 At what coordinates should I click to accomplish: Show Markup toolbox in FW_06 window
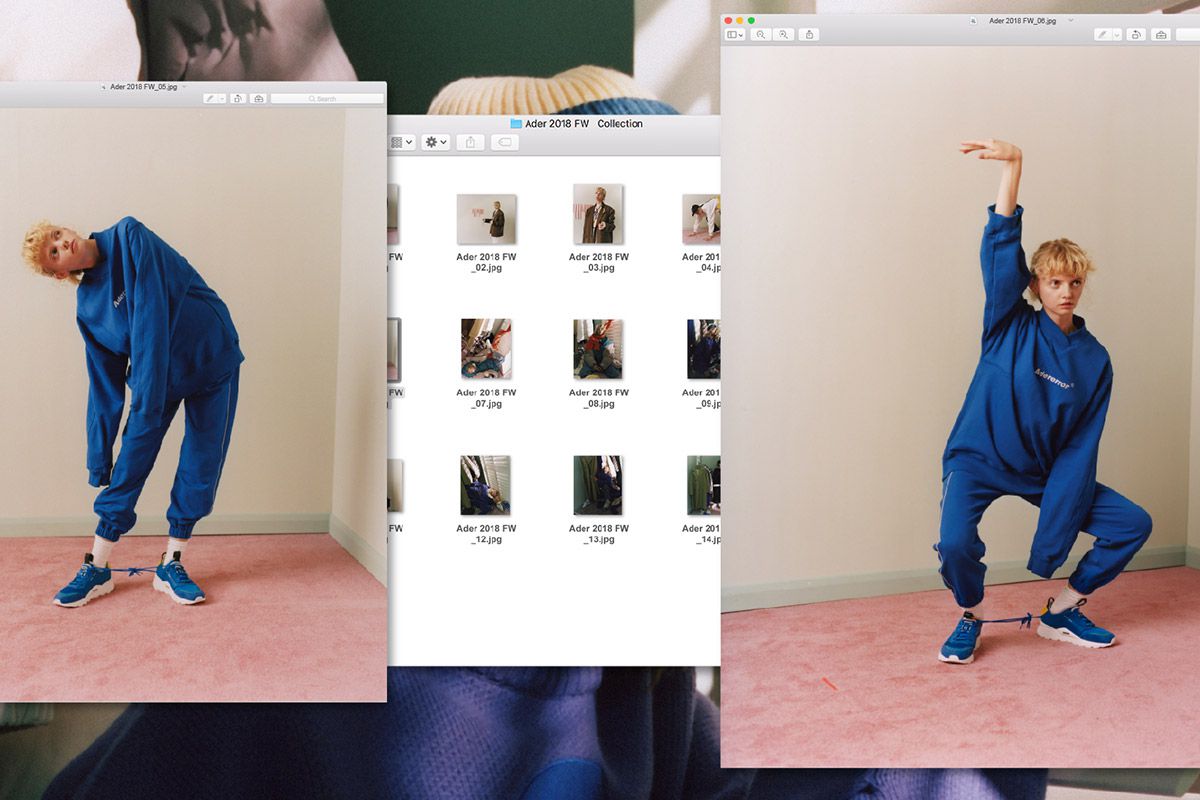point(1160,35)
